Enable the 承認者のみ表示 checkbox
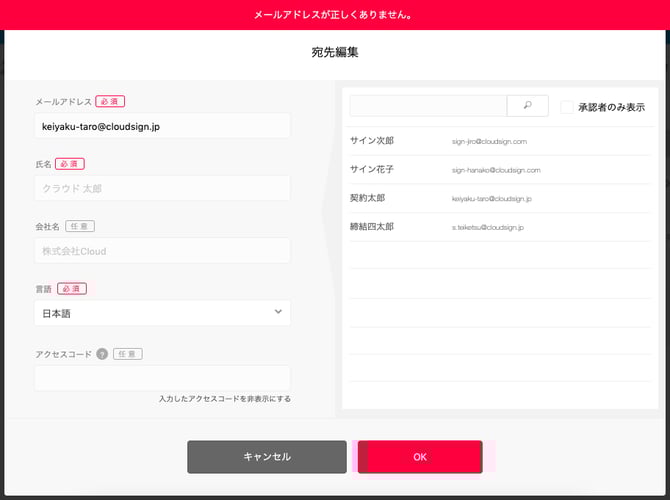Image resolution: width=670 pixels, height=500 pixels. (x=567, y=106)
